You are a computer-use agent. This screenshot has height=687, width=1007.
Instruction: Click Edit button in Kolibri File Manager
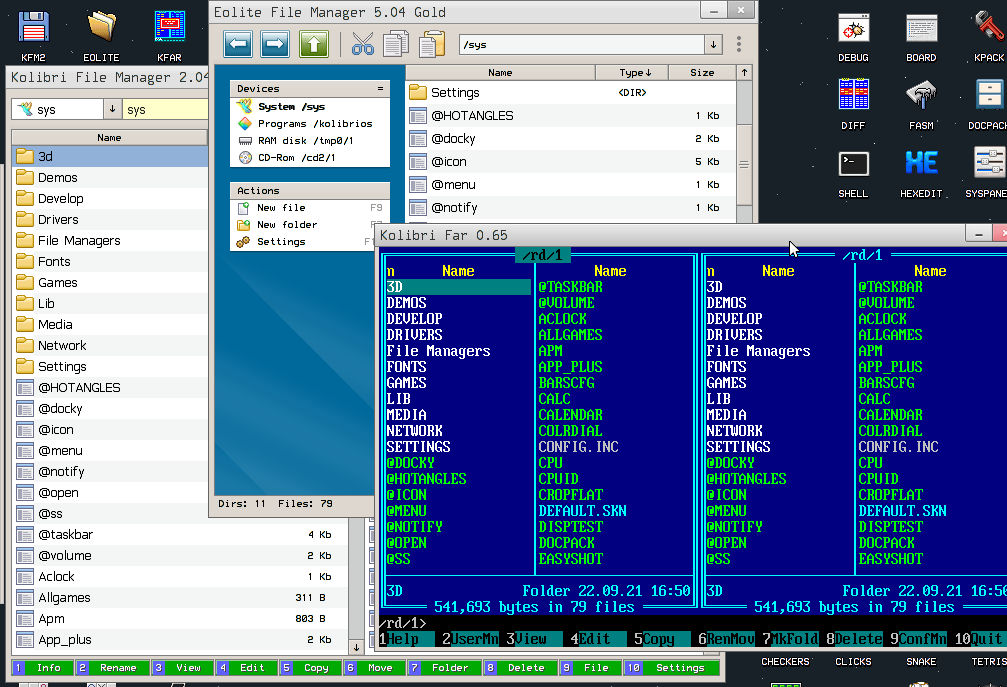pyautogui.click(x=245, y=668)
